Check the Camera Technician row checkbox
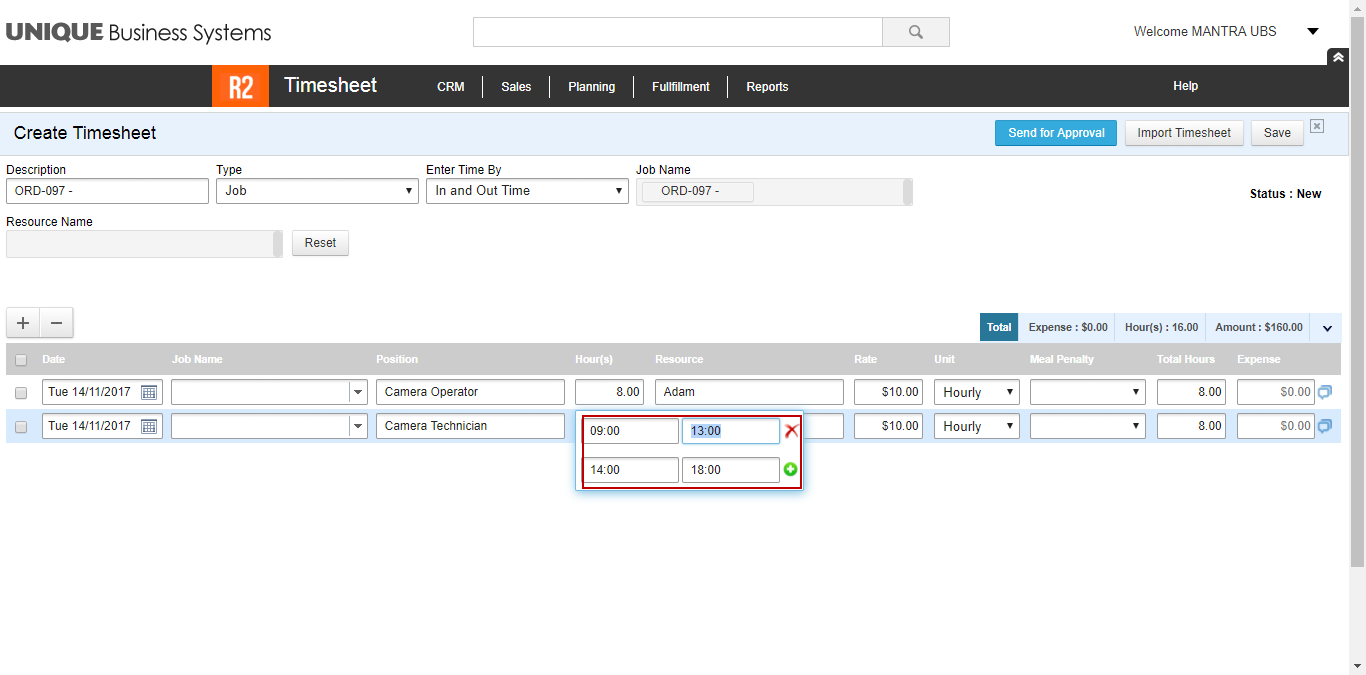1366x675 pixels. 21,427
